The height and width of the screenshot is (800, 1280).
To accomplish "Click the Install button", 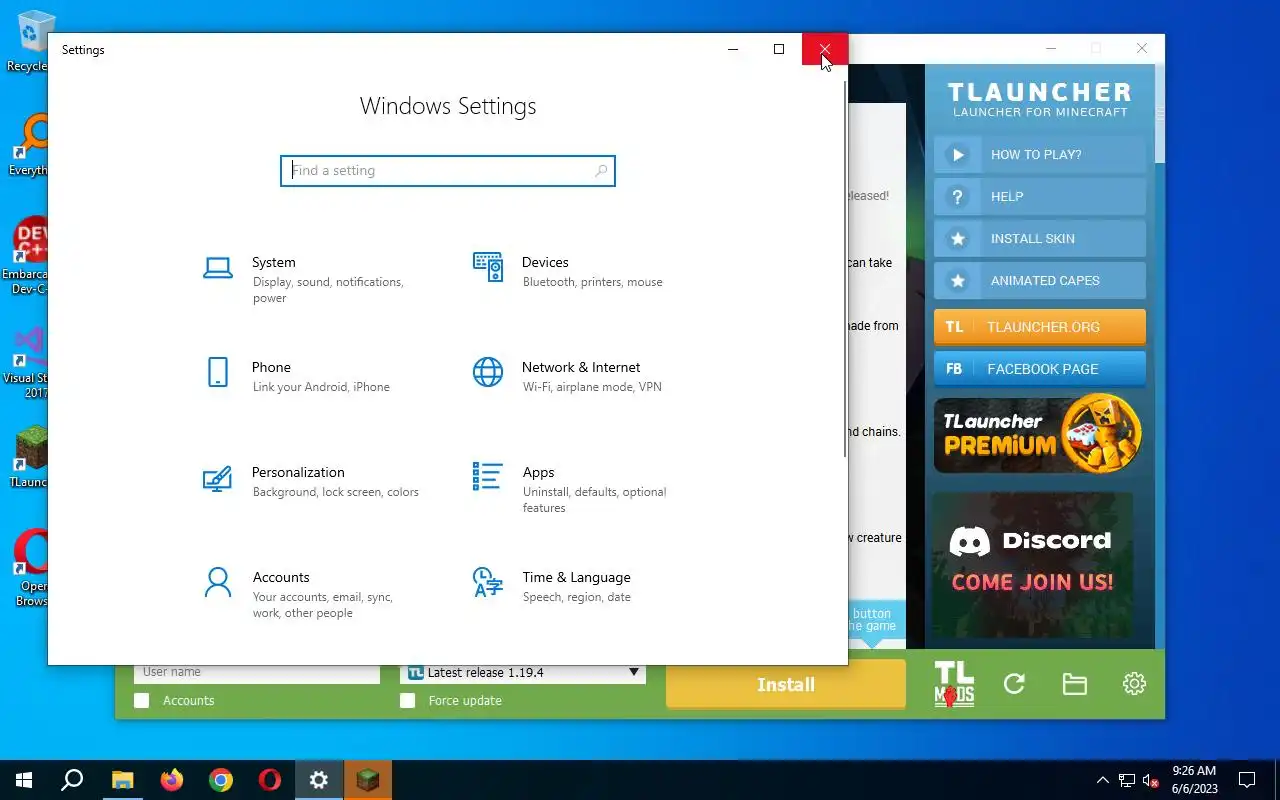I will click(786, 684).
